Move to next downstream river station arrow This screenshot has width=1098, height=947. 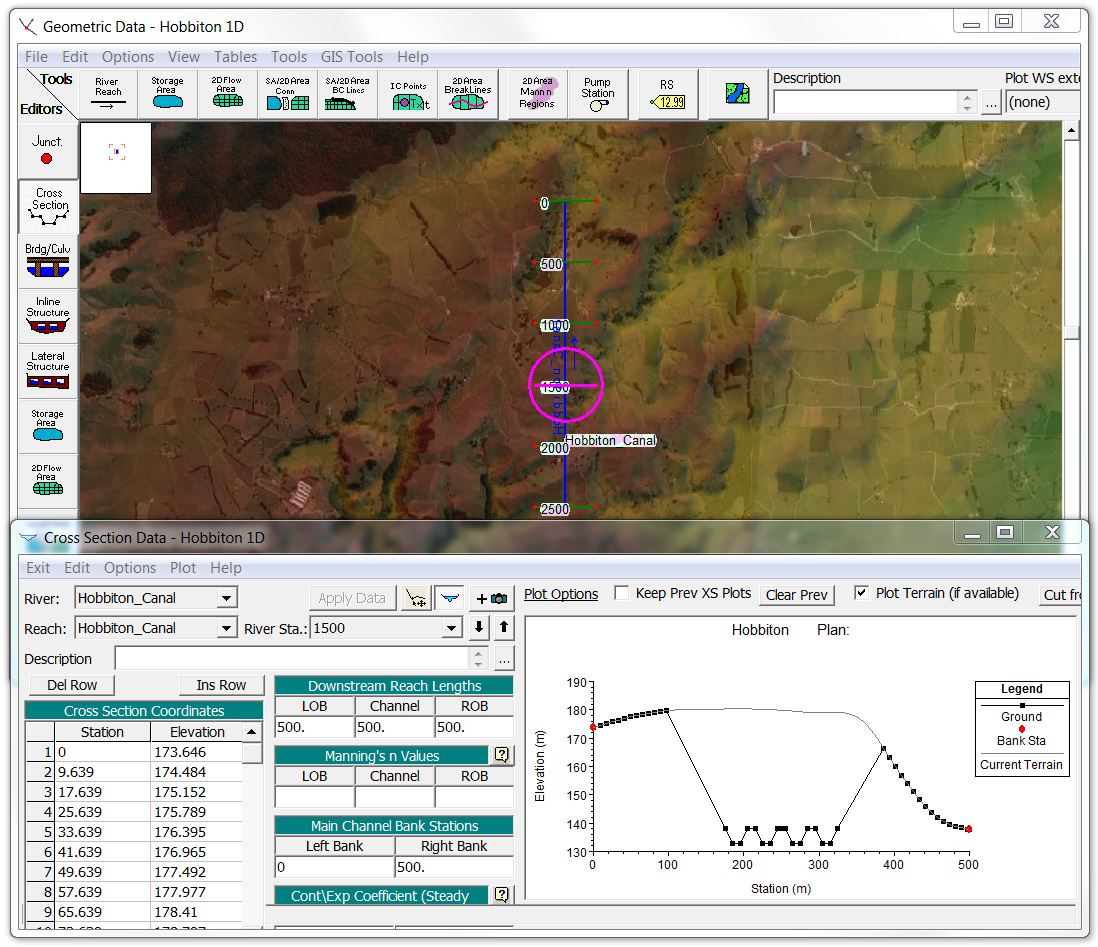pyautogui.click(x=478, y=627)
